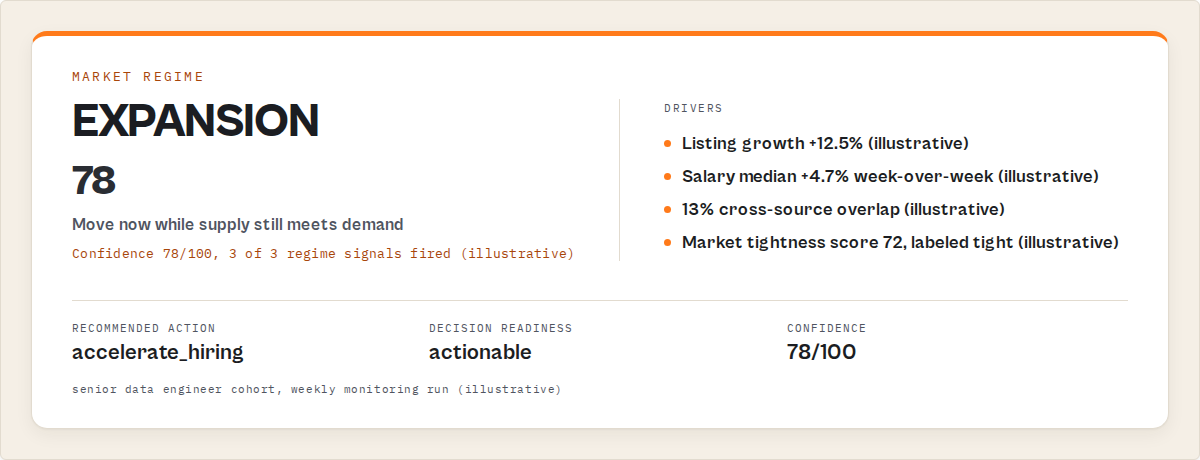Click Listing growth +12.5% driver text
The image size is (1200, 460).
[825, 144]
